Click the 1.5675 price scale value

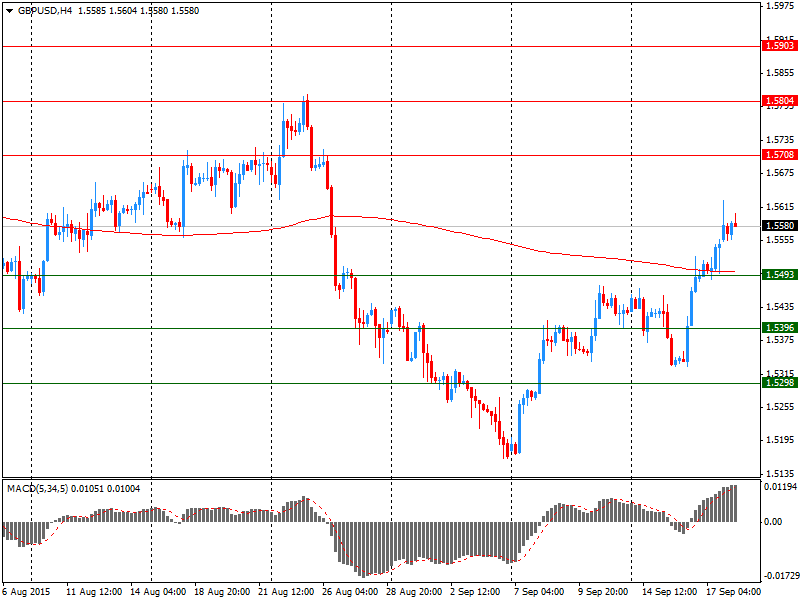780,173
